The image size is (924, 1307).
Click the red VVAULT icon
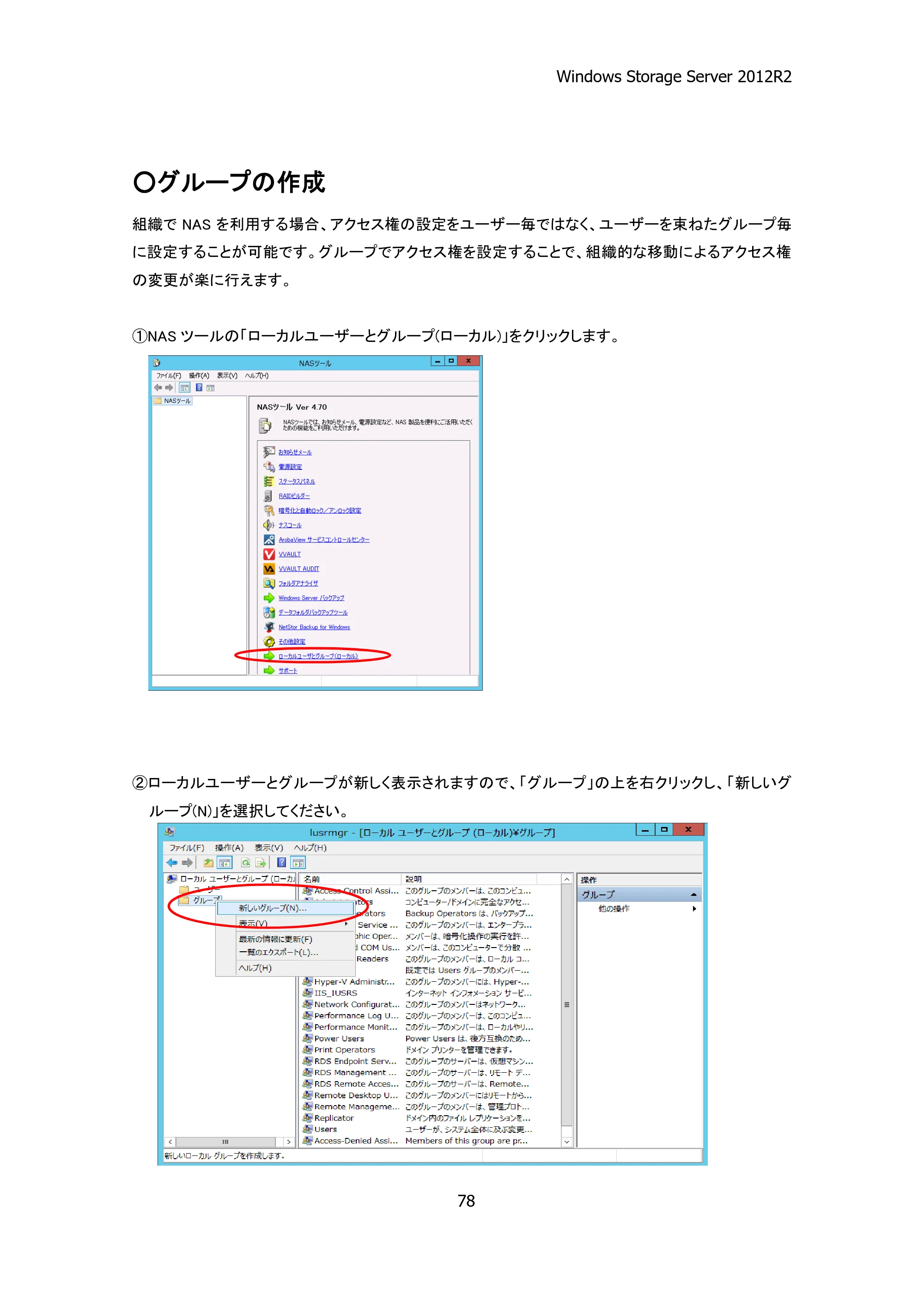269,554
